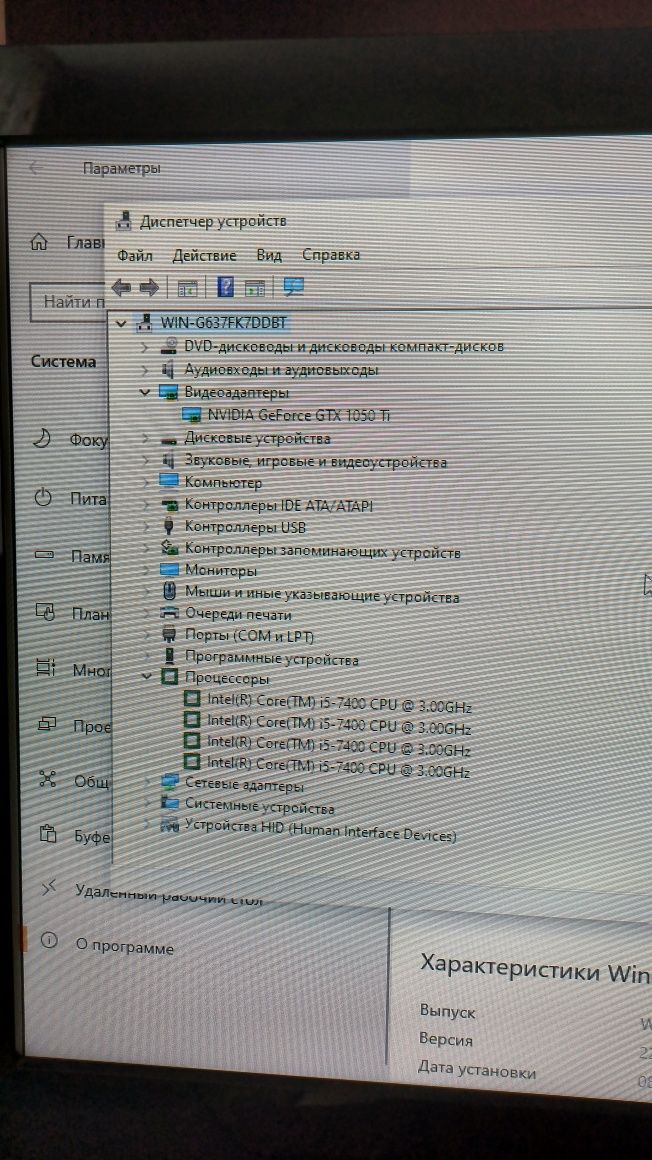Click the blue Help question mark toolbar icon
This screenshot has height=1160, width=652.
(226, 286)
